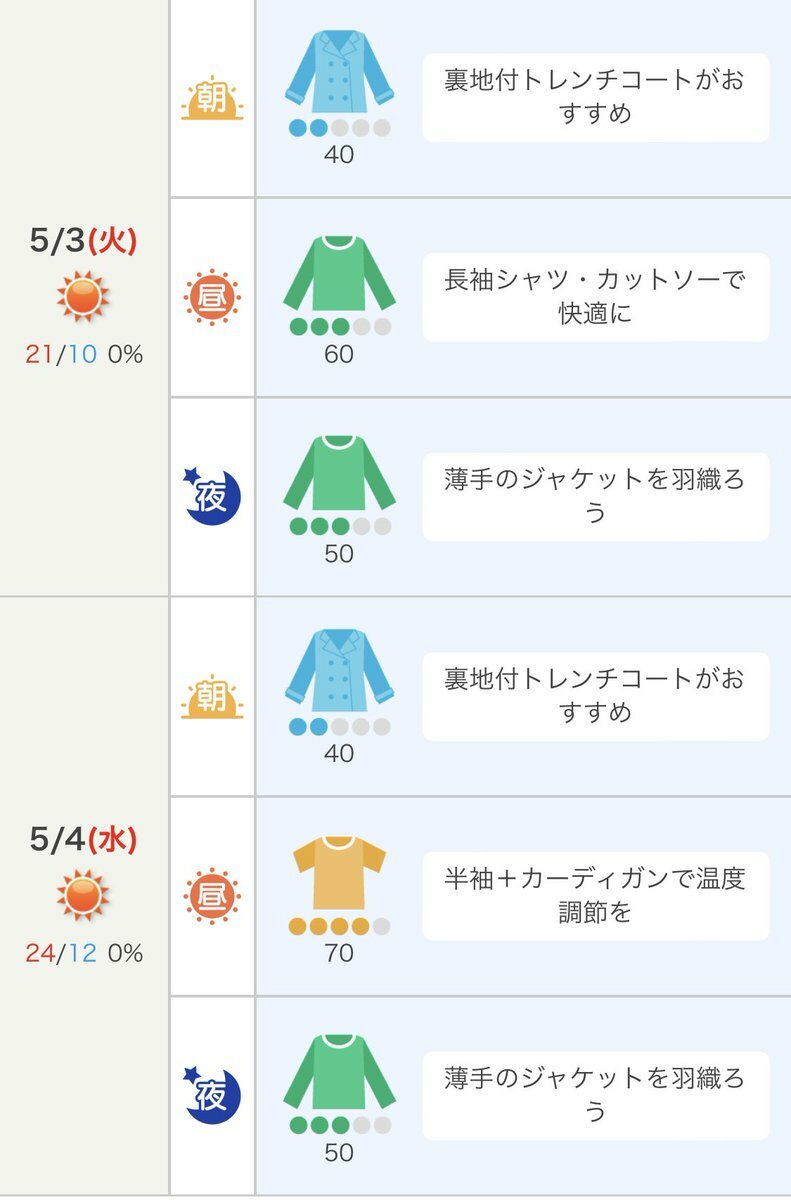Click the 5/4 night green long-sleeve shirt icon
Image resolution: width=791 pixels, height=1200 pixels.
click(339, 1072)
